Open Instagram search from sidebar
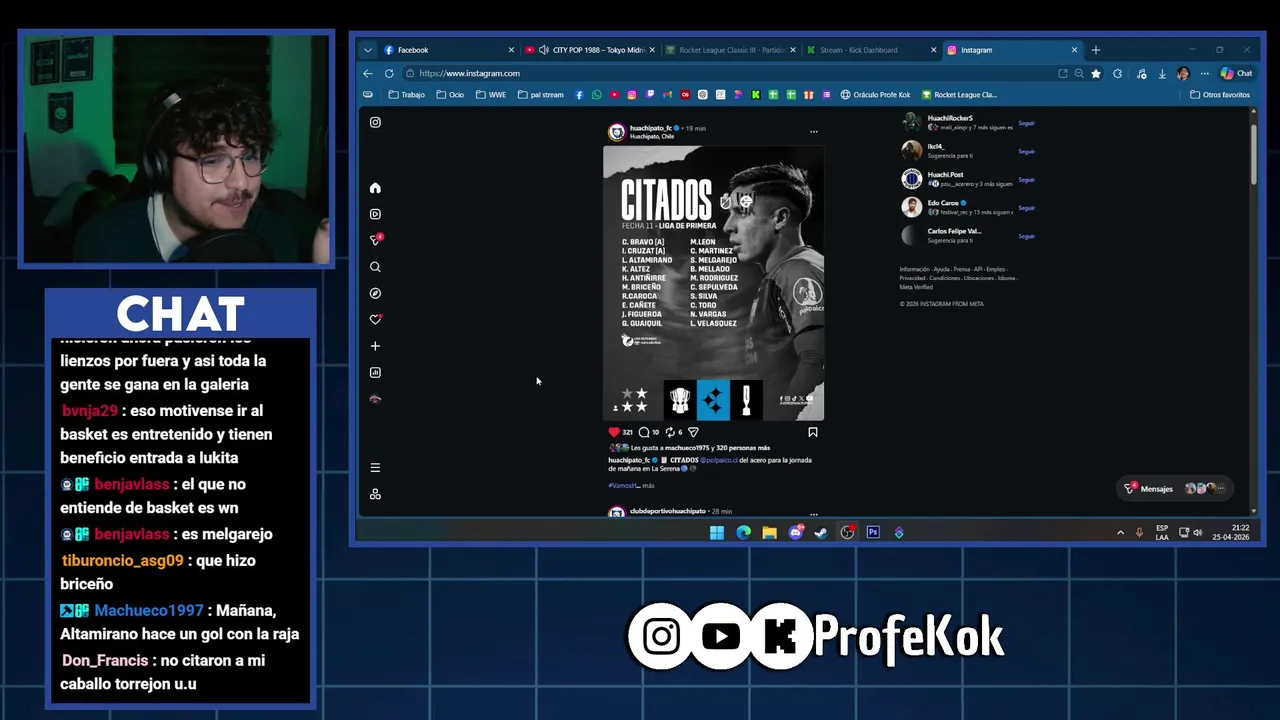The height and width of the screenshot is (720, 1280). tap(375, 267)
